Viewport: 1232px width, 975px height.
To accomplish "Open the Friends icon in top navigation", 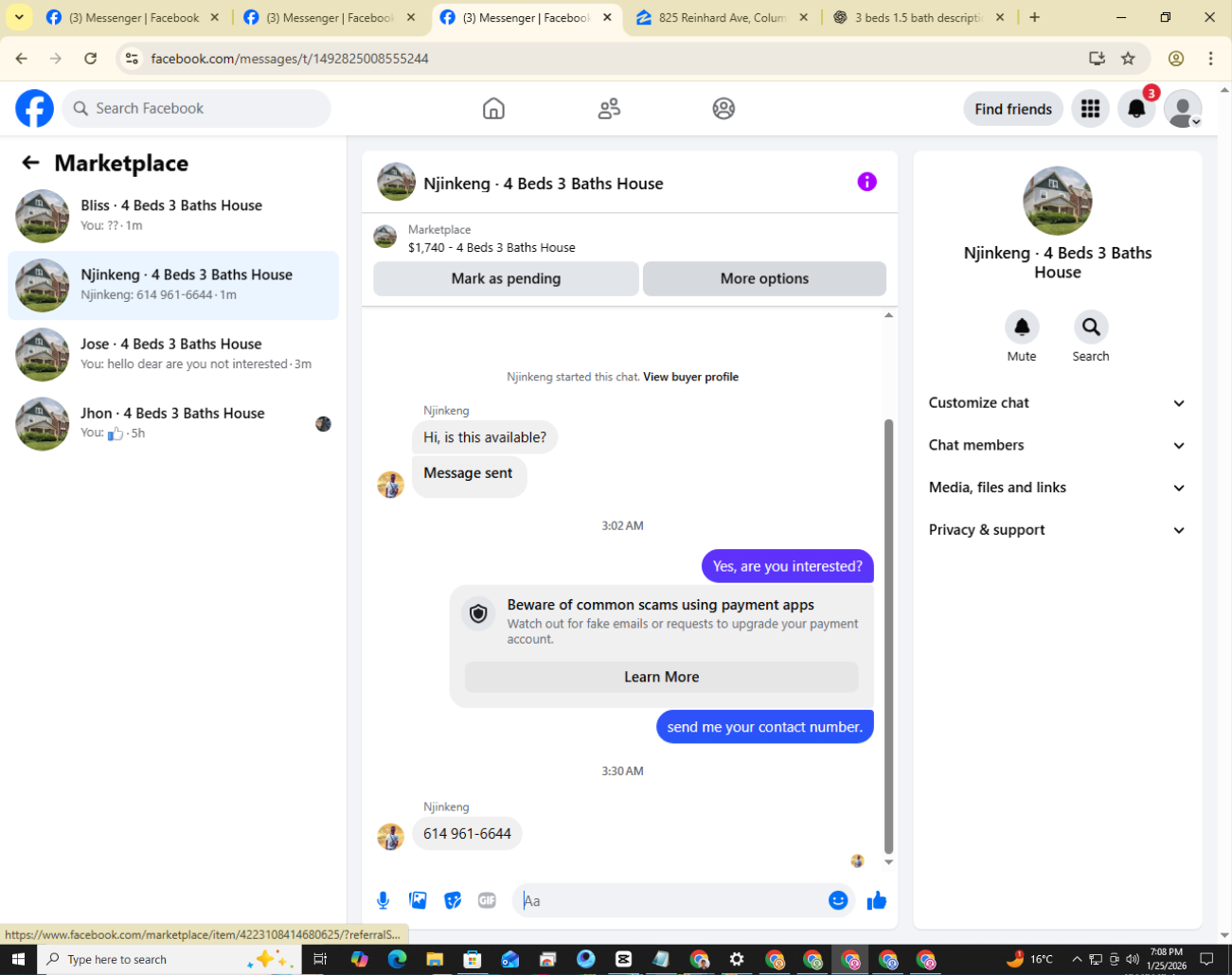I will (609, 109).
